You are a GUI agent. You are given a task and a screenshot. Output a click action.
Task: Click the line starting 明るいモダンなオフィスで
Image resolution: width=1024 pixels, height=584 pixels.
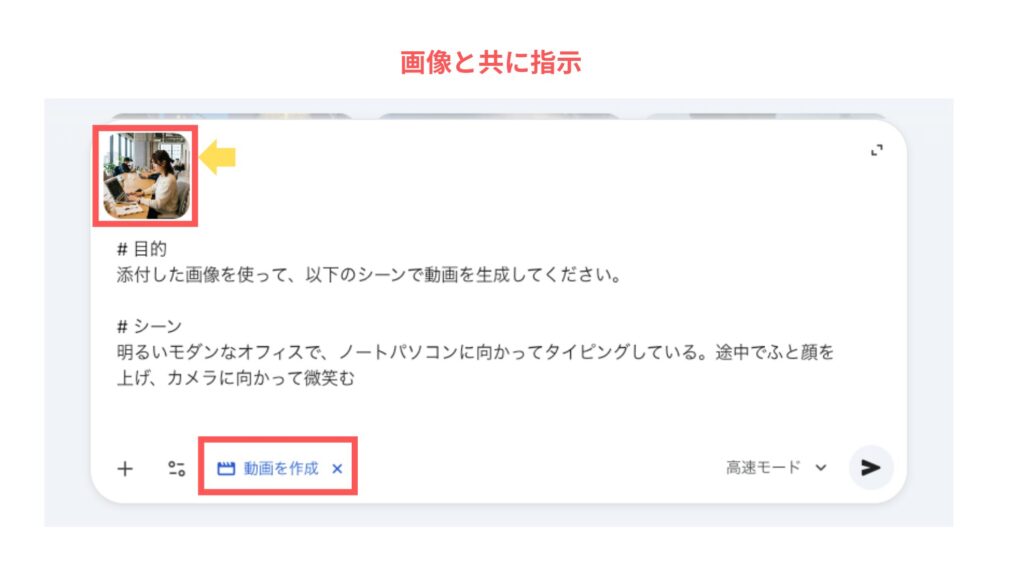pyautogui.click(x=475, y=353)
